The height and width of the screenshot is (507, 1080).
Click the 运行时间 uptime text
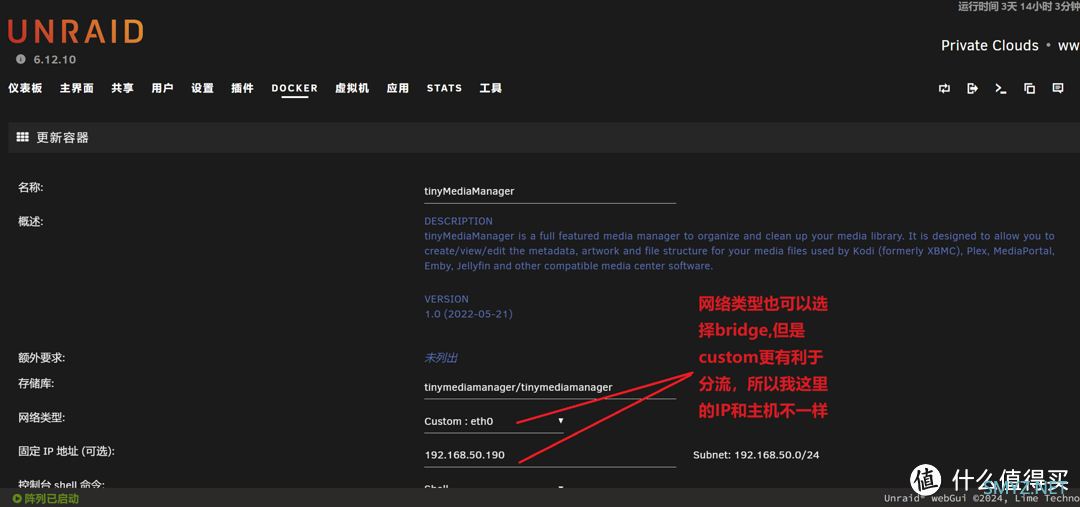pyautogui.click(x=1019, y=6)
